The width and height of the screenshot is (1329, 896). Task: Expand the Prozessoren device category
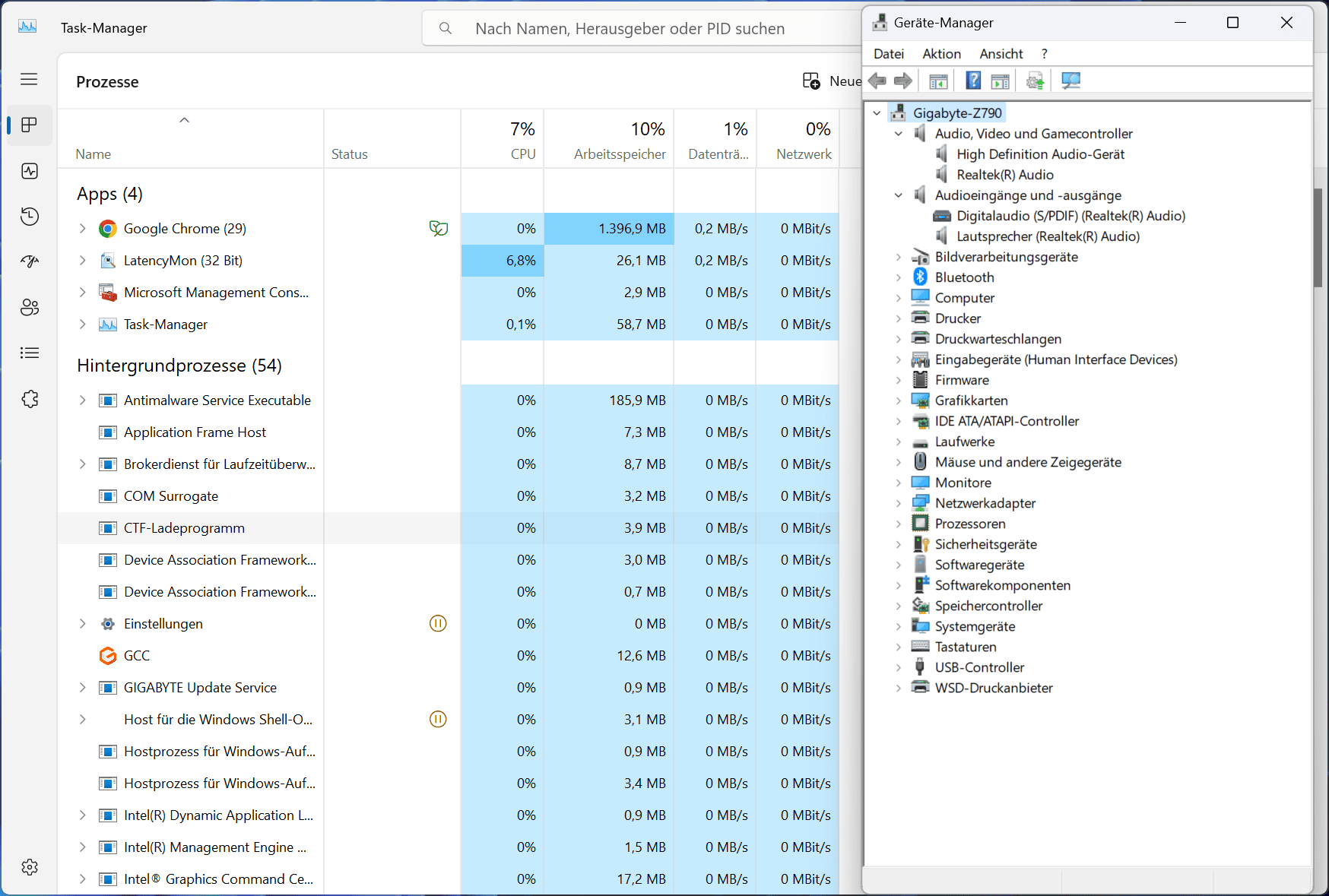(x=899, y=523)
